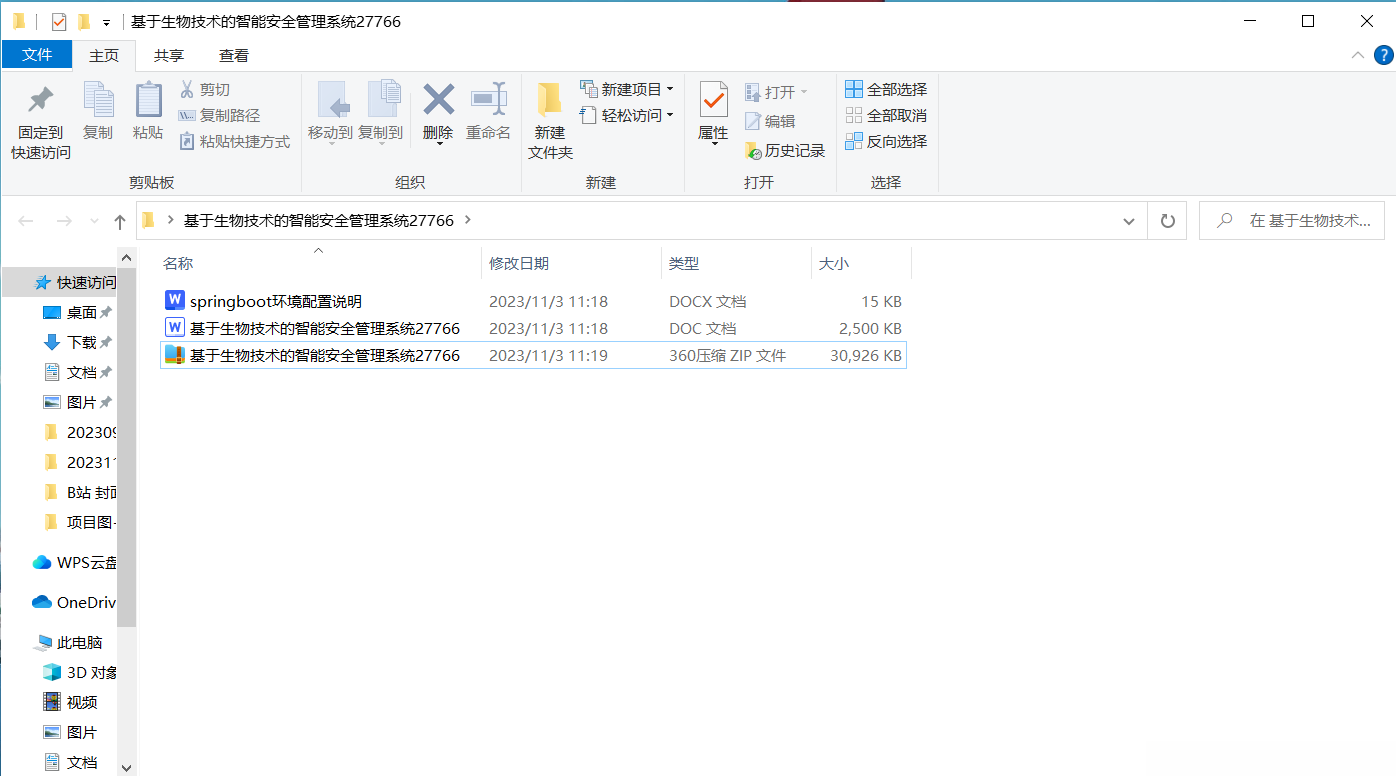Viewport: 1396px width, 776px height.
Task: Switch to the Home (主页) tab
Action: tap(104, 55)
